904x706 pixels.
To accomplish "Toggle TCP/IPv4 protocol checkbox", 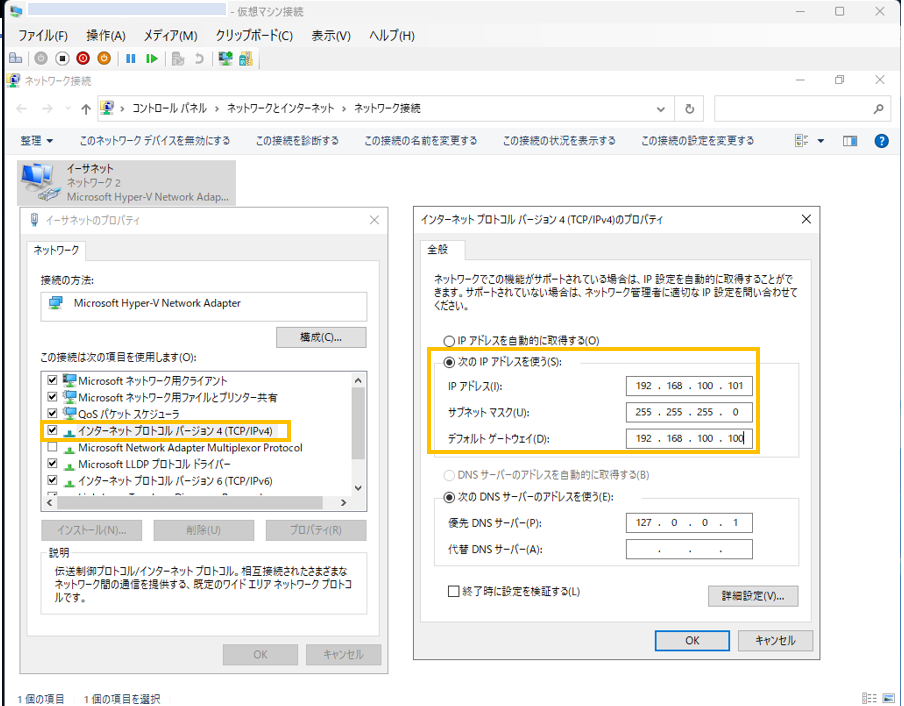I will 52,430.
